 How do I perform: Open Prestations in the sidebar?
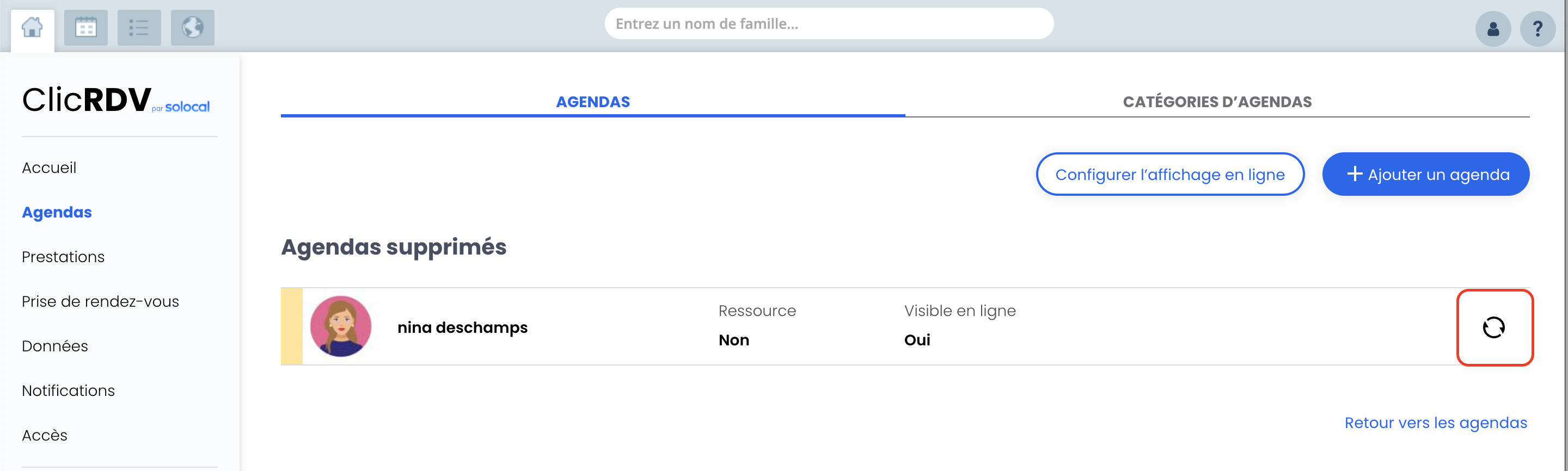(x=63, y=257)
